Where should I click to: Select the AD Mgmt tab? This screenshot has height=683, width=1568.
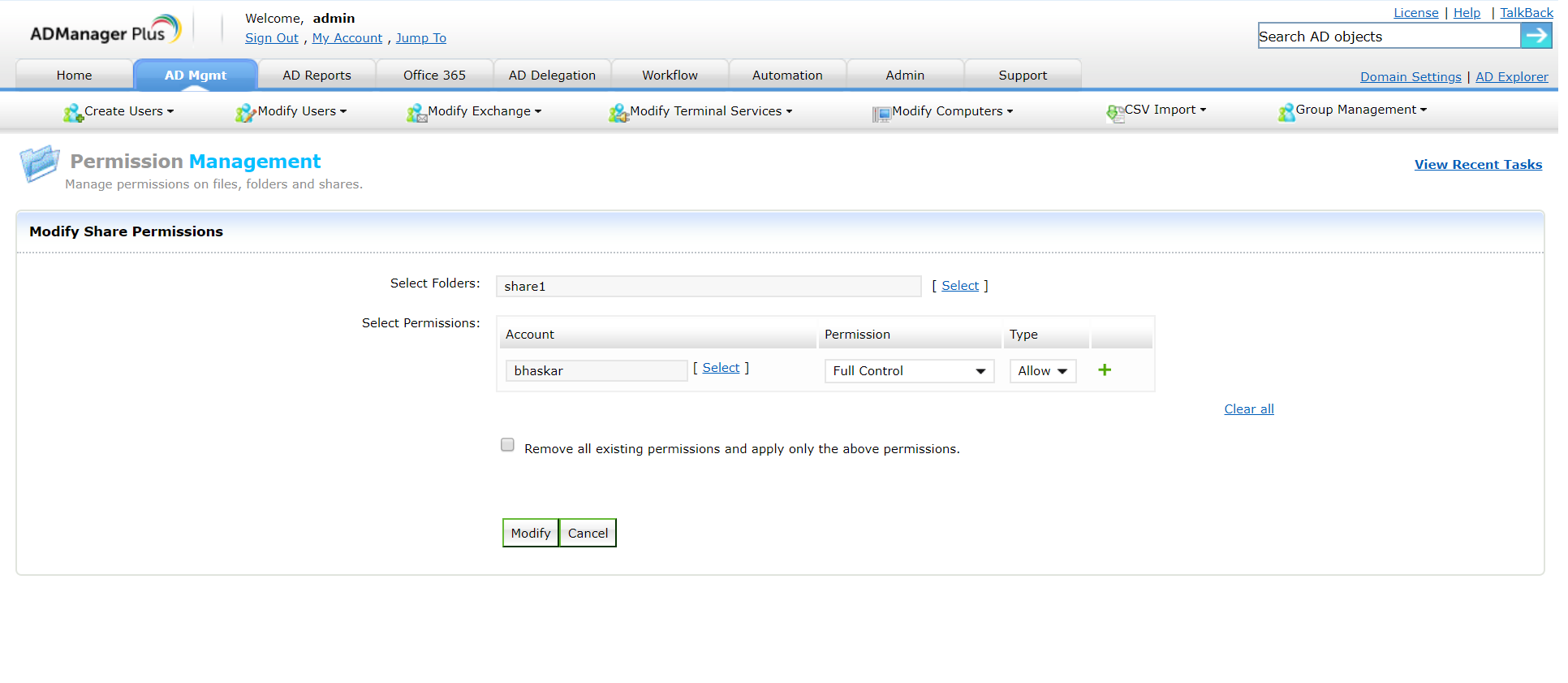(196, 75)
